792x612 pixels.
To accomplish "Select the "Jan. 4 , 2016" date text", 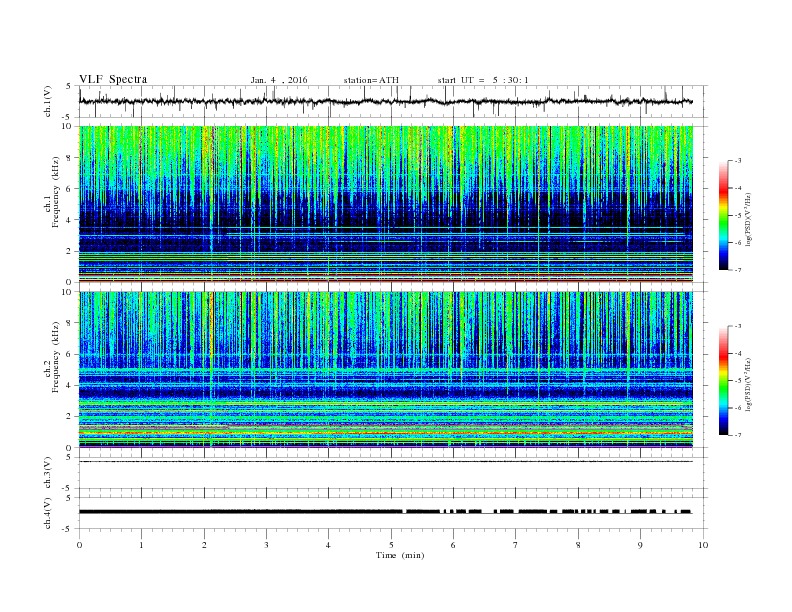I will click(279, 80).
